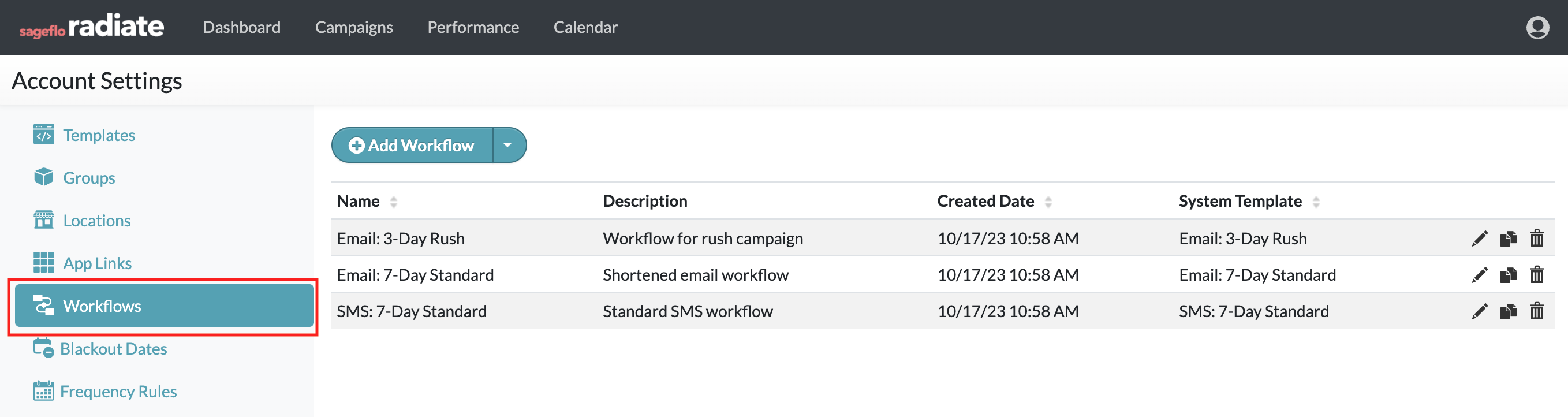Screen dimensions: 1568x417
Task: Edit the Email: 3-Day Rush workflow
Action: [x=1479, y=239]
